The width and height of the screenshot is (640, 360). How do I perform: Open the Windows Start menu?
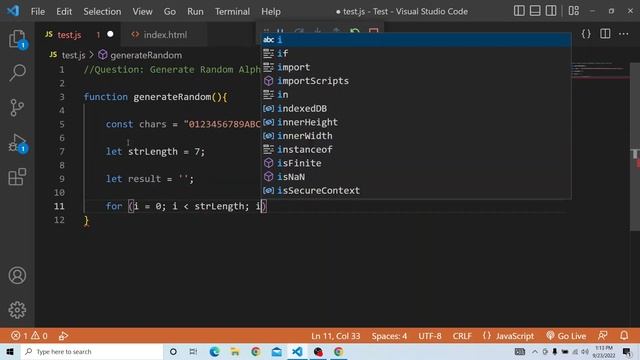pyautogui.click(x=10, y=351)
